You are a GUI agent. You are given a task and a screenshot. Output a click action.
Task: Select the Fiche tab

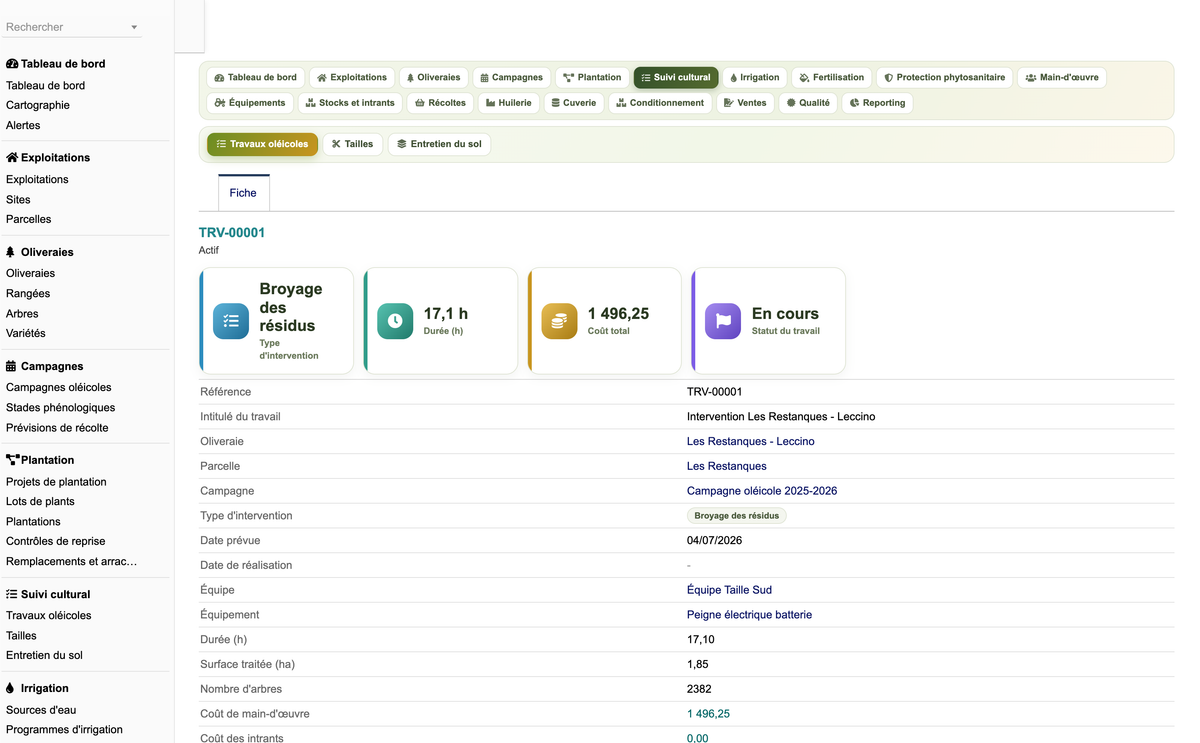[x=243, y=193]
